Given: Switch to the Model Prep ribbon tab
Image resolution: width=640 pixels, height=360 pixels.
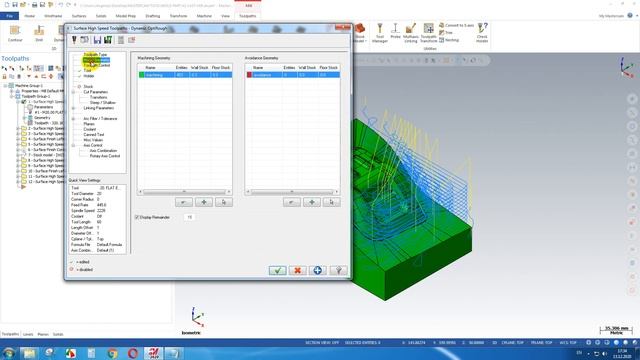Looking at the screenshot, I should click(125, 16).
